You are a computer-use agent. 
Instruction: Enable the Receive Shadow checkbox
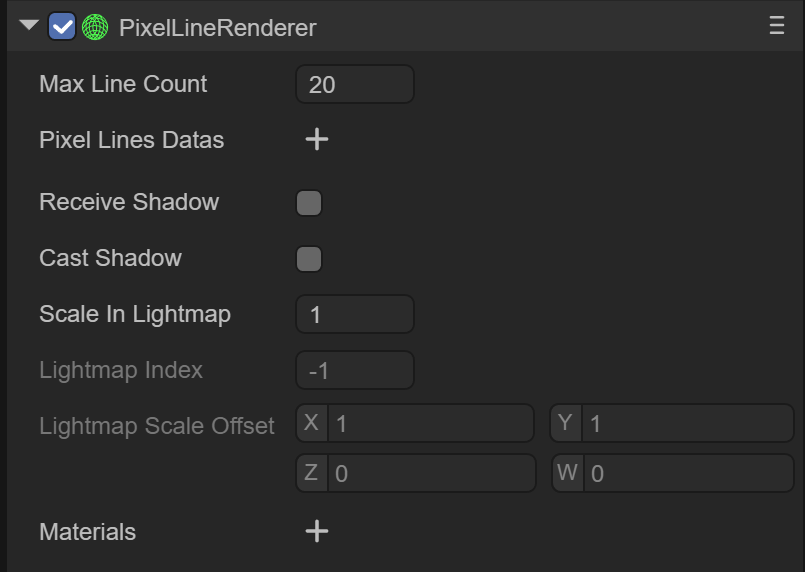pyautogui.click(x=309, y=203)
